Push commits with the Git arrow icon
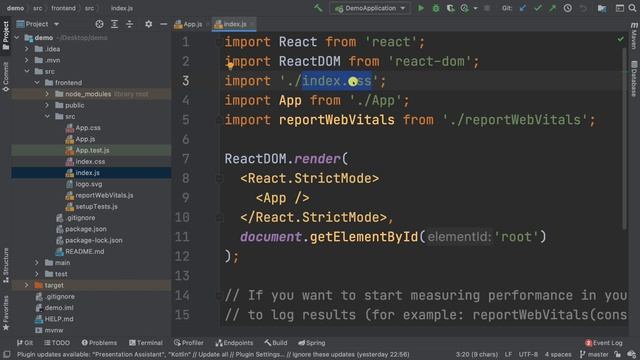The height and width of the screenshot is (360, 640). (x=552, y=8)
